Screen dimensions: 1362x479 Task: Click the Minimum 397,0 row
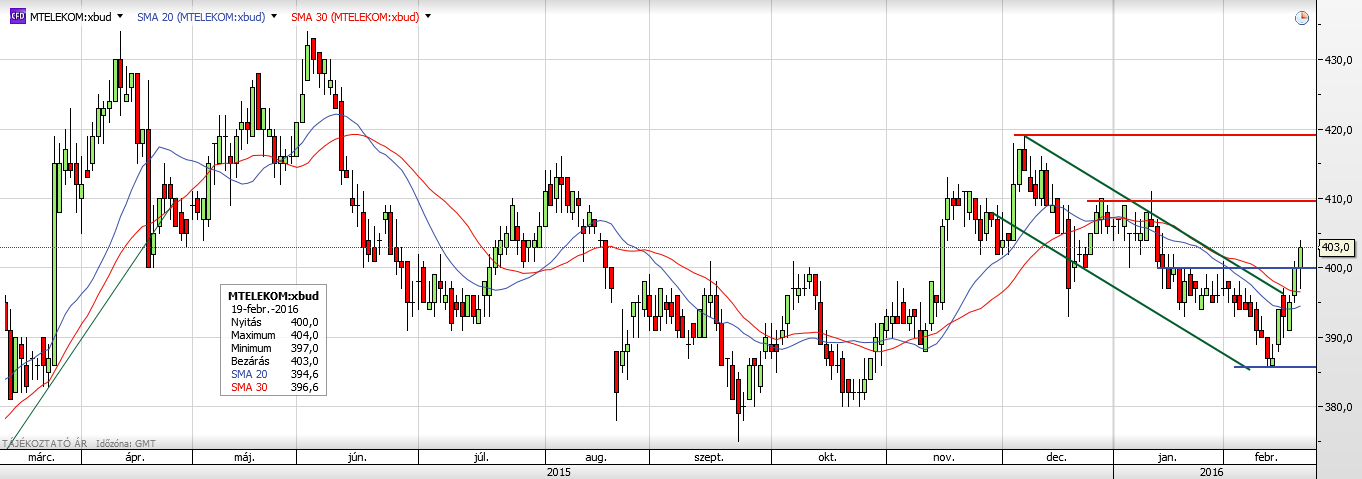click(x=274, y=348)
